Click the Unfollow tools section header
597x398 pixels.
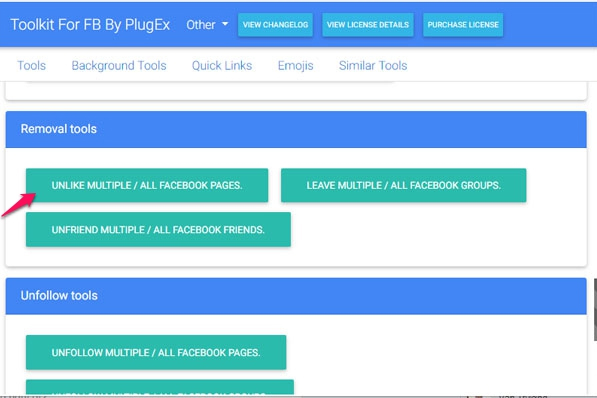point(296,296)
